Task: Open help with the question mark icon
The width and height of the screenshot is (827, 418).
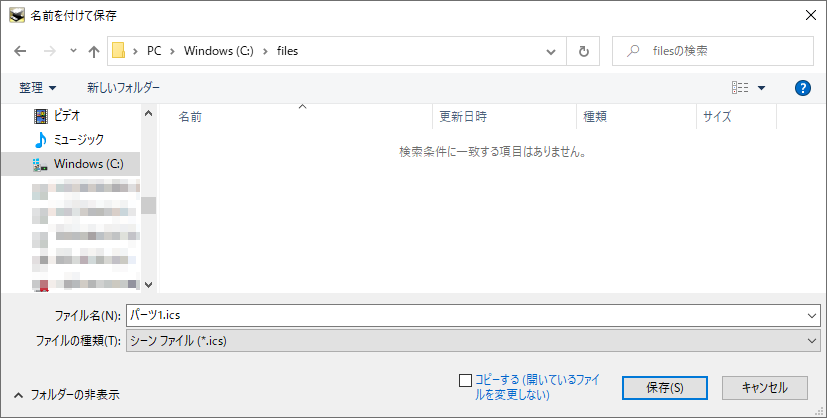Action: click(x=802, y=88)
